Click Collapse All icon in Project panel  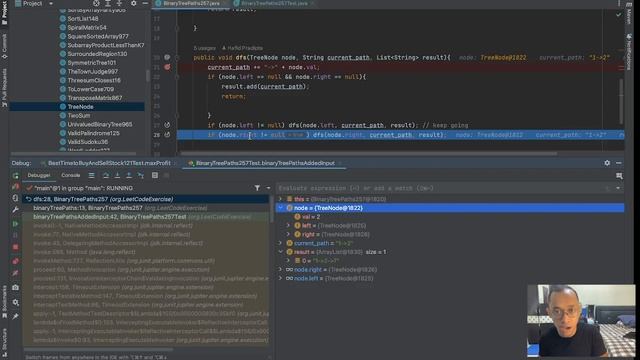click(x=119, y=3)
